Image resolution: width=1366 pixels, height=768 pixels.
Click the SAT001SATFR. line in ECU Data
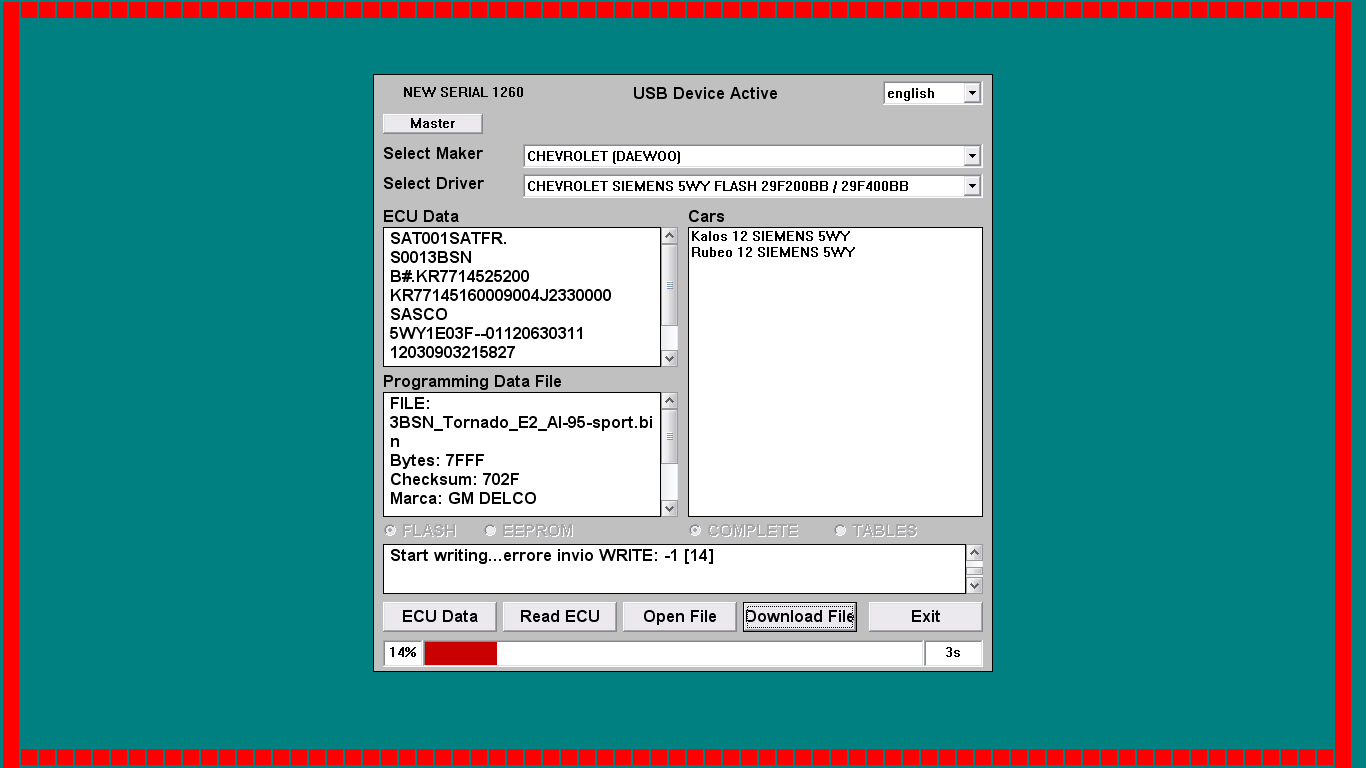point(449,239)
